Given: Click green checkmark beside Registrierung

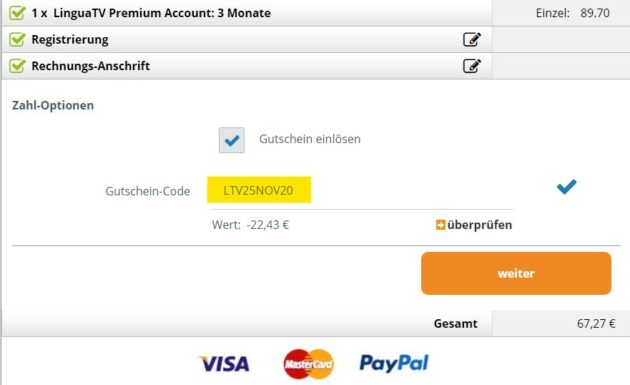Looking at the screenshot, I should tap(17, 39).
